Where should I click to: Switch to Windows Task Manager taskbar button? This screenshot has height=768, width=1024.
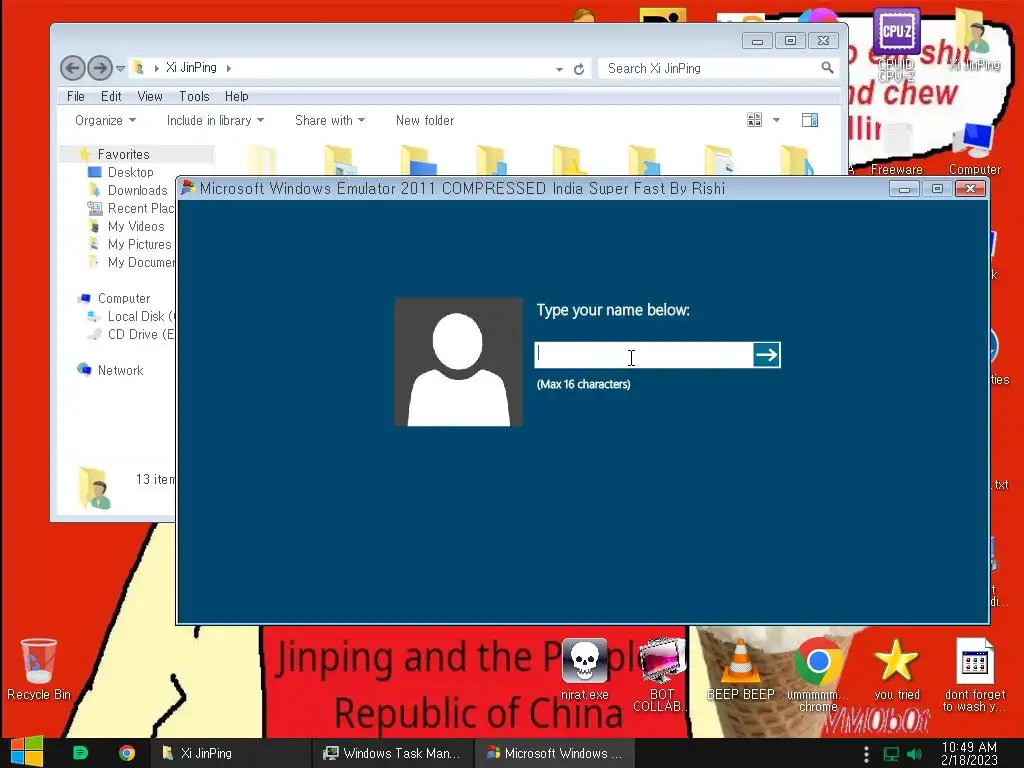(392, 753)
